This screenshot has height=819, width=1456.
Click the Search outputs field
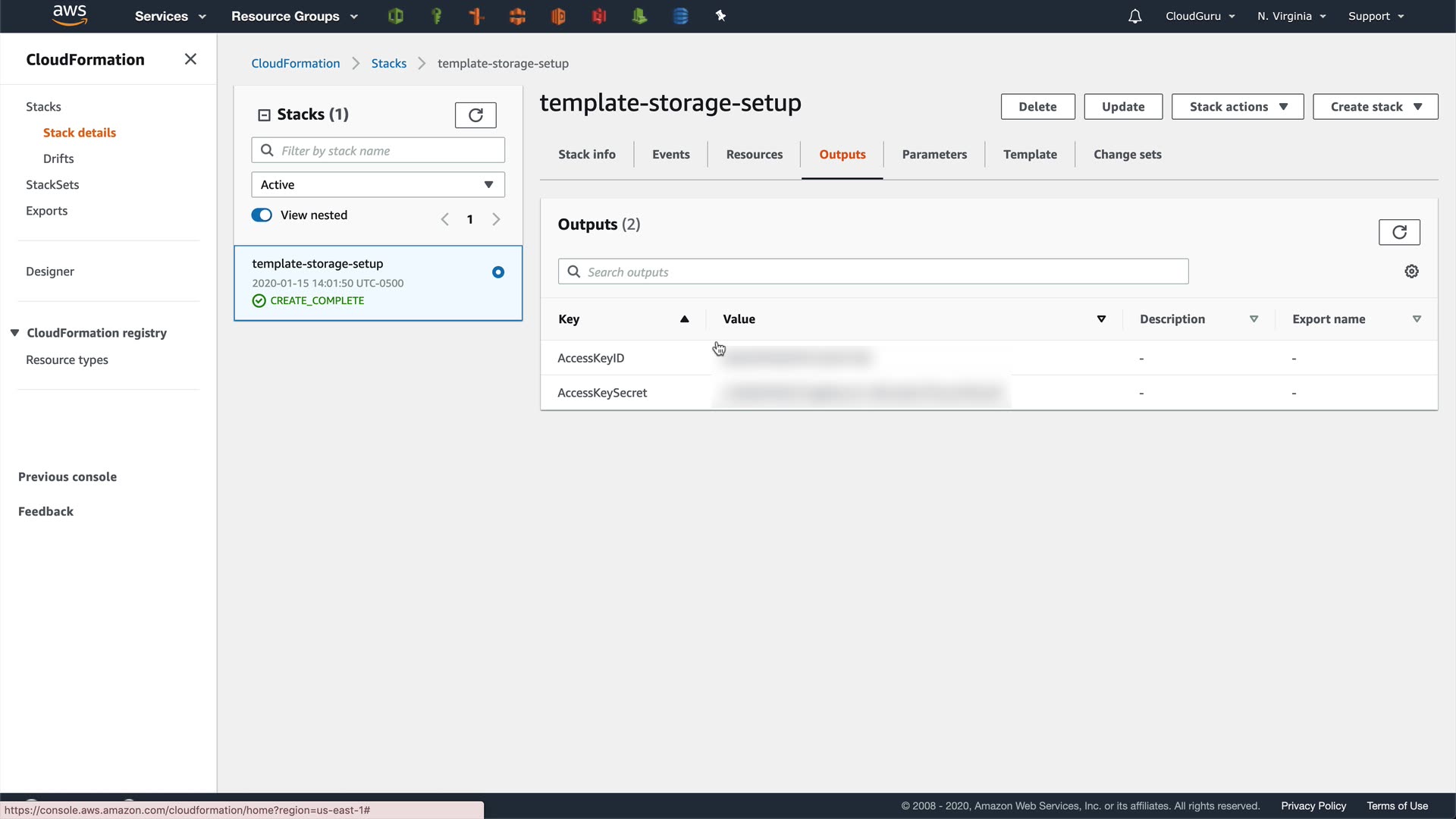tap(872, 272)
